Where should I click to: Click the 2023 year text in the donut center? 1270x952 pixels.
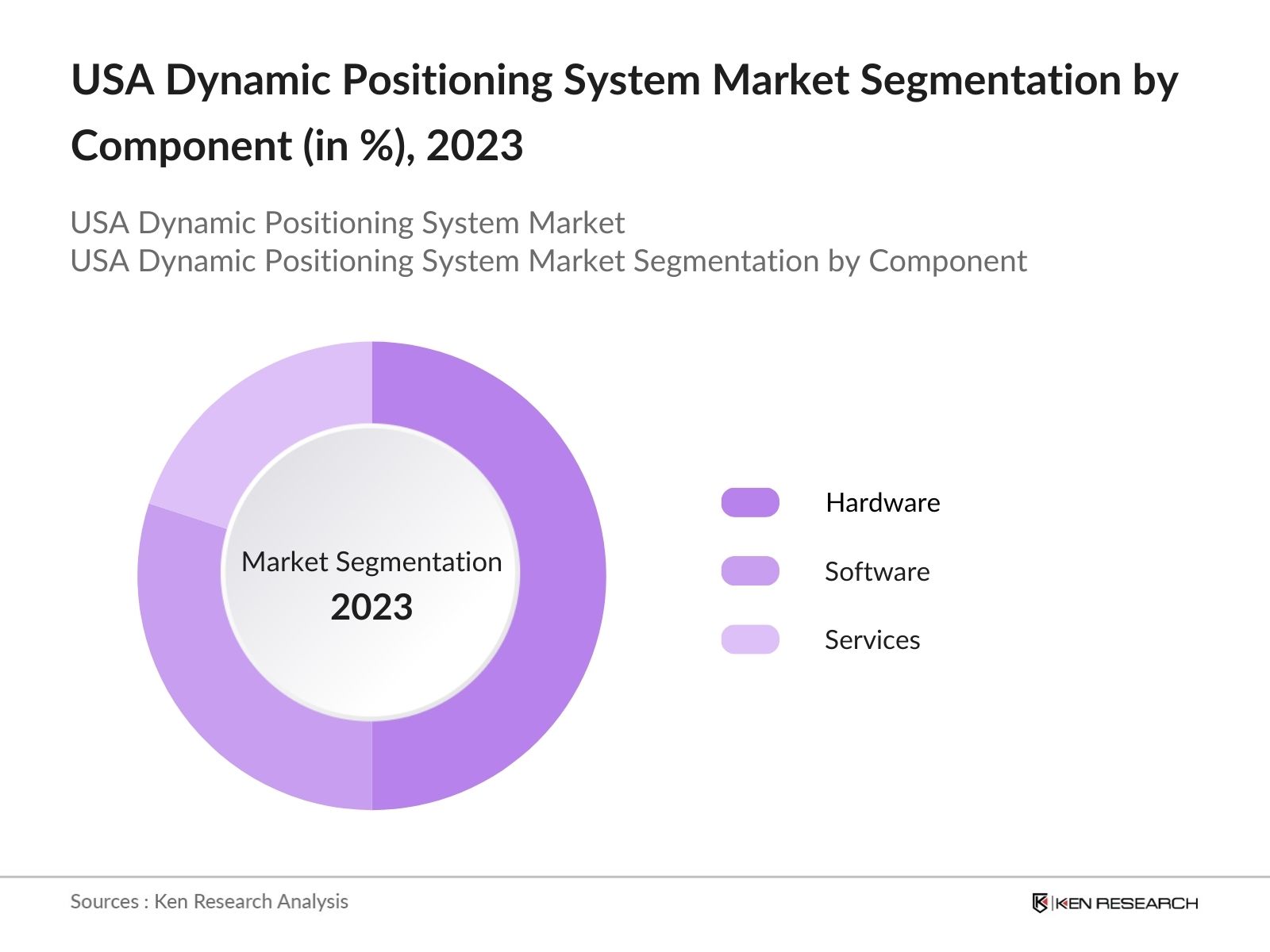372,609
